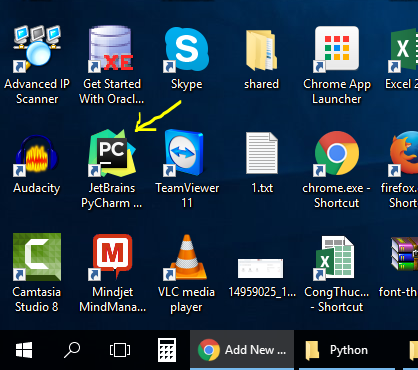Click the 'VLC media player' label text
The image size is (418, 370).
[x=186, y=299]
